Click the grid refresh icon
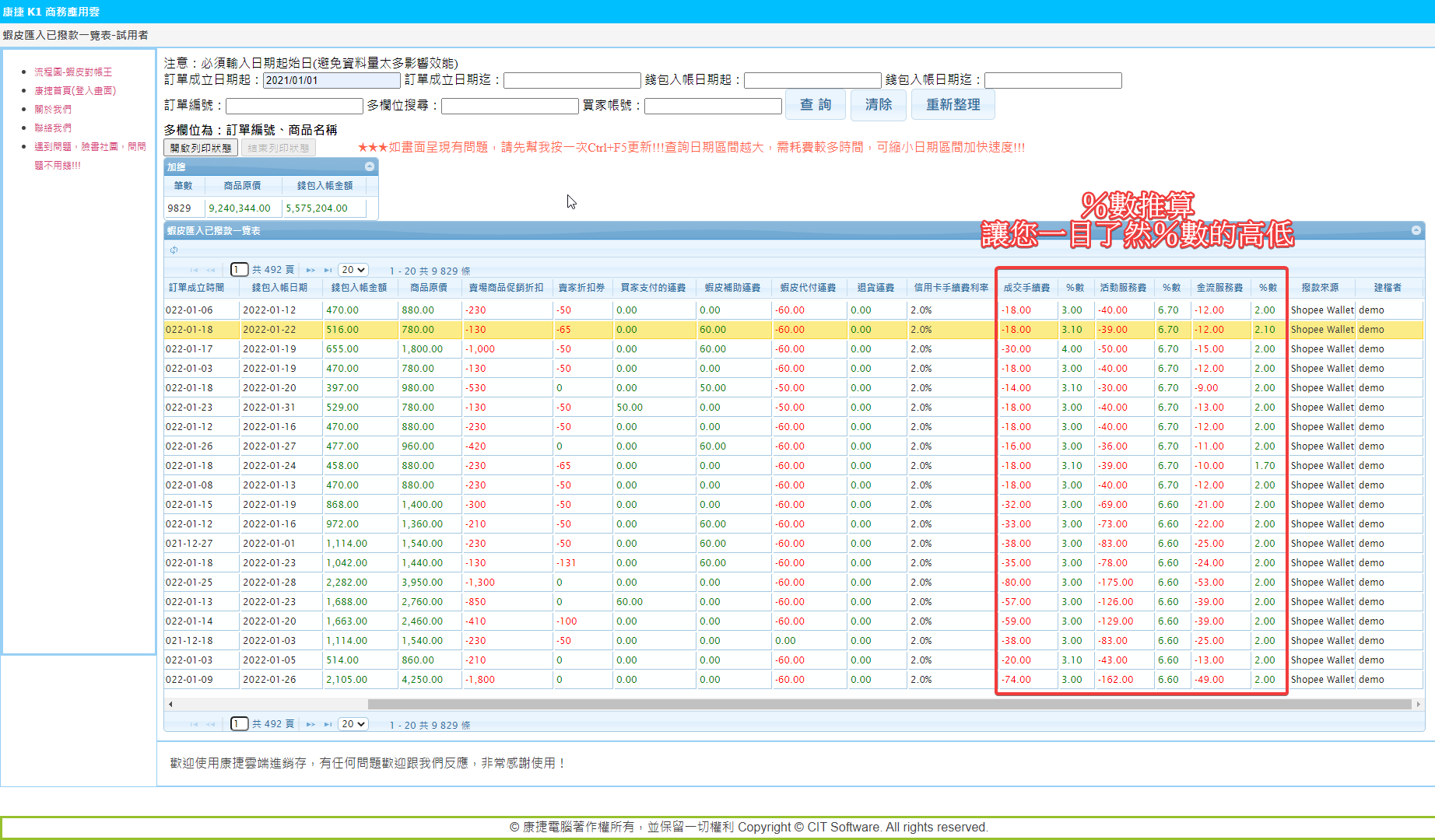The height and width of the screenshot is (840, 1435). 174,250
